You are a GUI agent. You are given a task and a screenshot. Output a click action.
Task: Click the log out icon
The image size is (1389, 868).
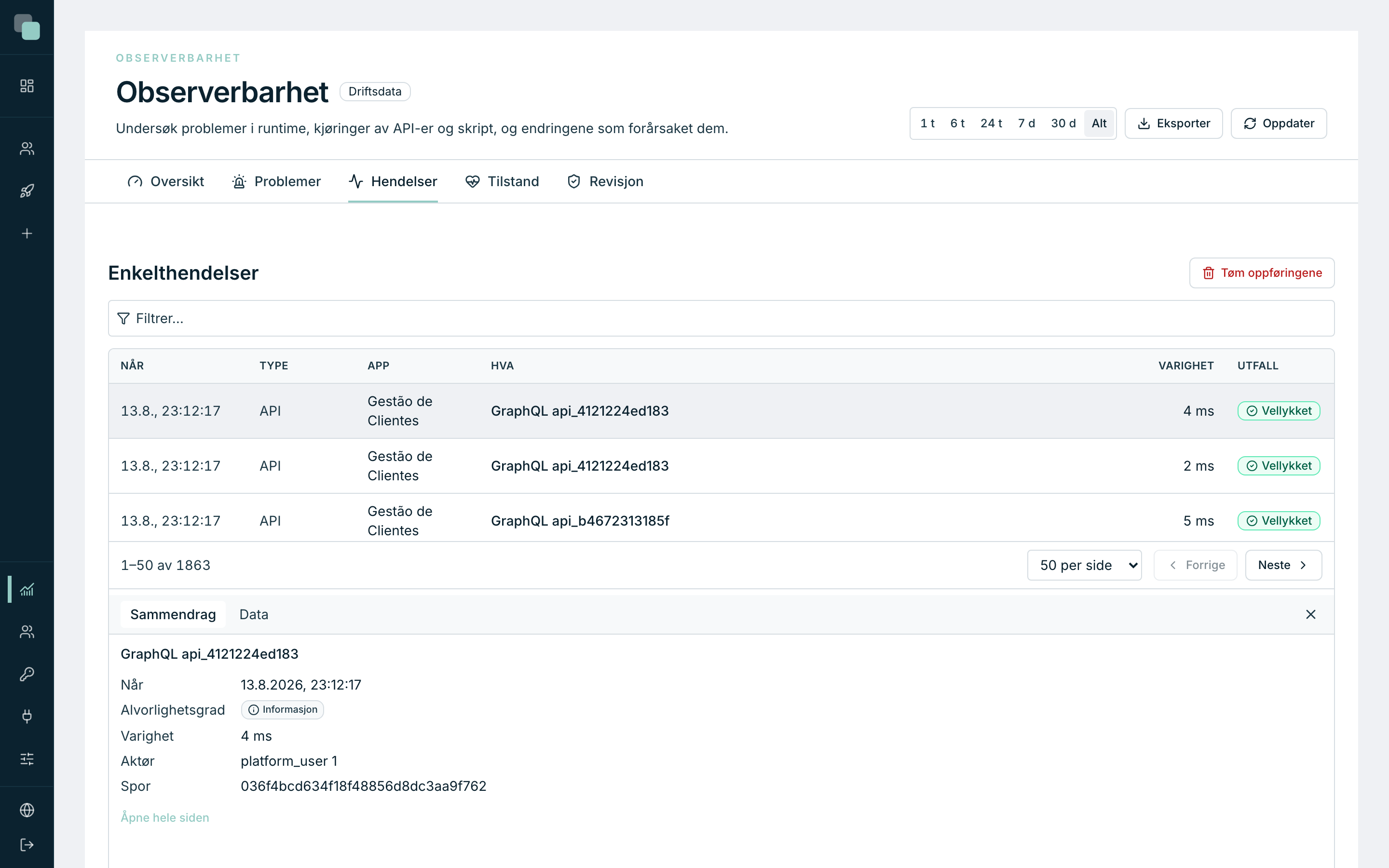[x=27, y=845]
